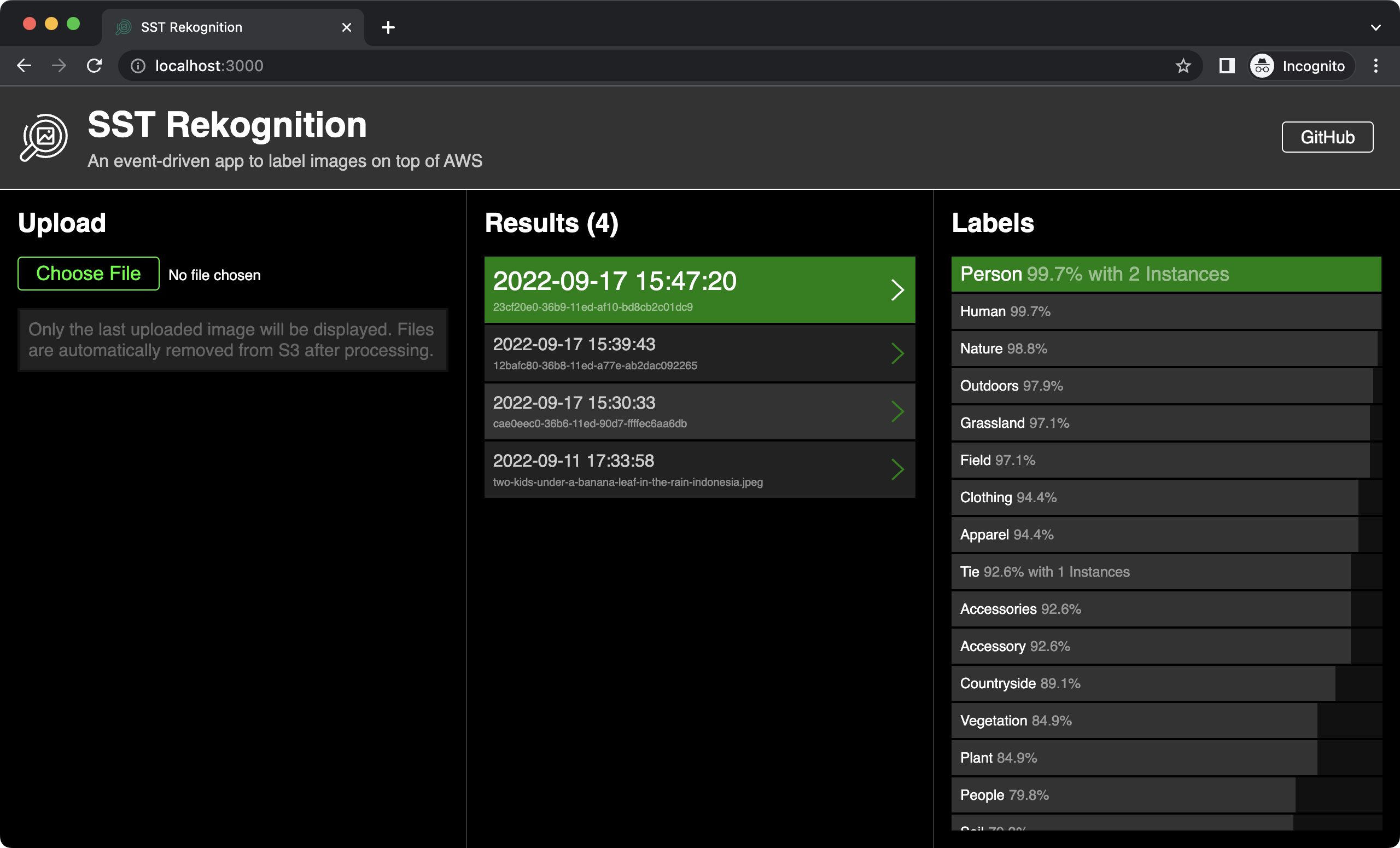Click the browser forward arrow

point(59,66)
